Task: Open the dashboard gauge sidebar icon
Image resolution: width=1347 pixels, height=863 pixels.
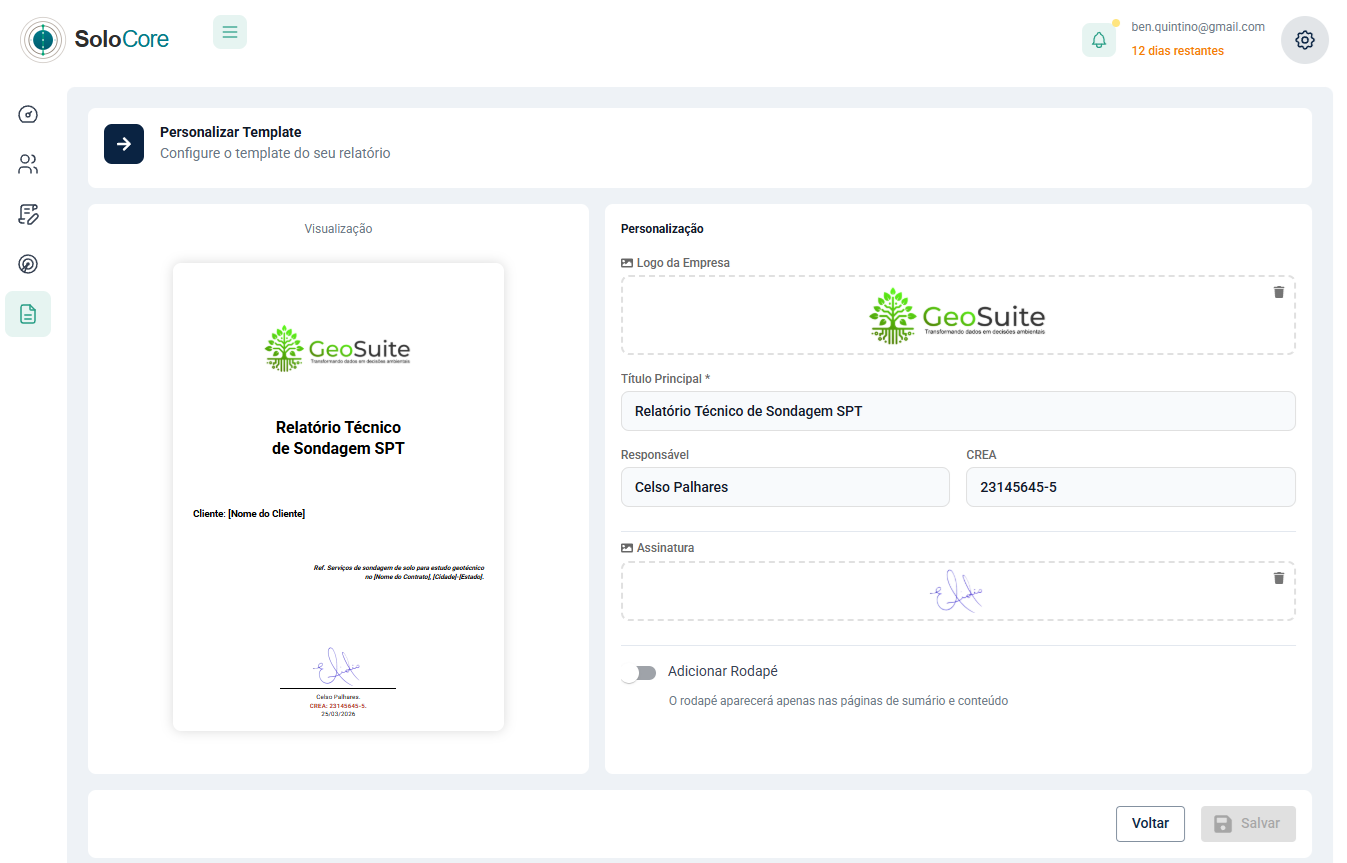Action: [28, 114]
